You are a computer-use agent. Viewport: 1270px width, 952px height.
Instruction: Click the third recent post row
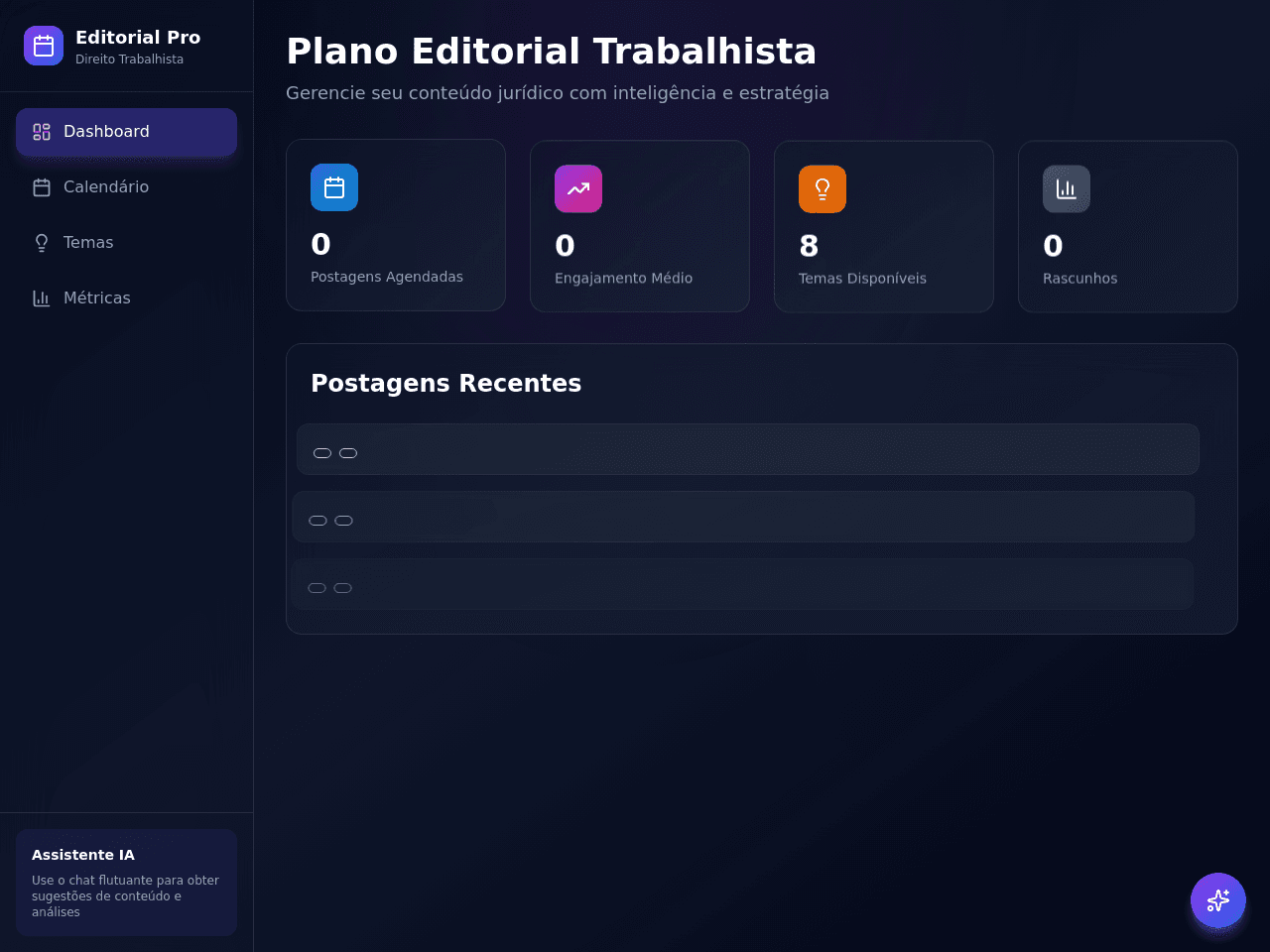click(x=742, y=584)
